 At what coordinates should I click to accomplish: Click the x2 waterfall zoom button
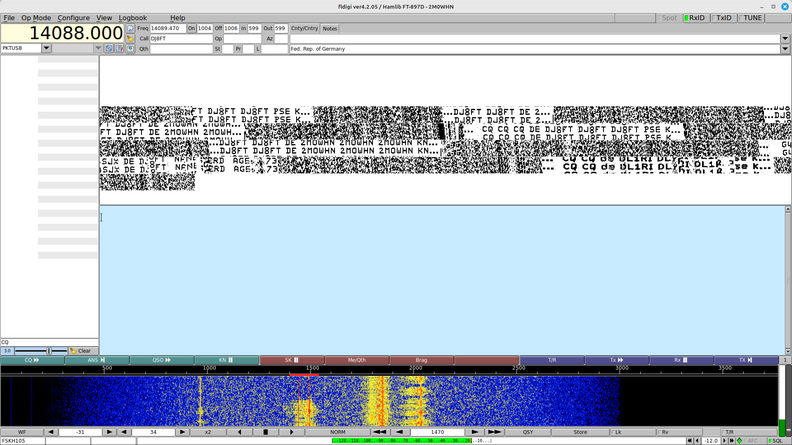click(x=208, y=432)
